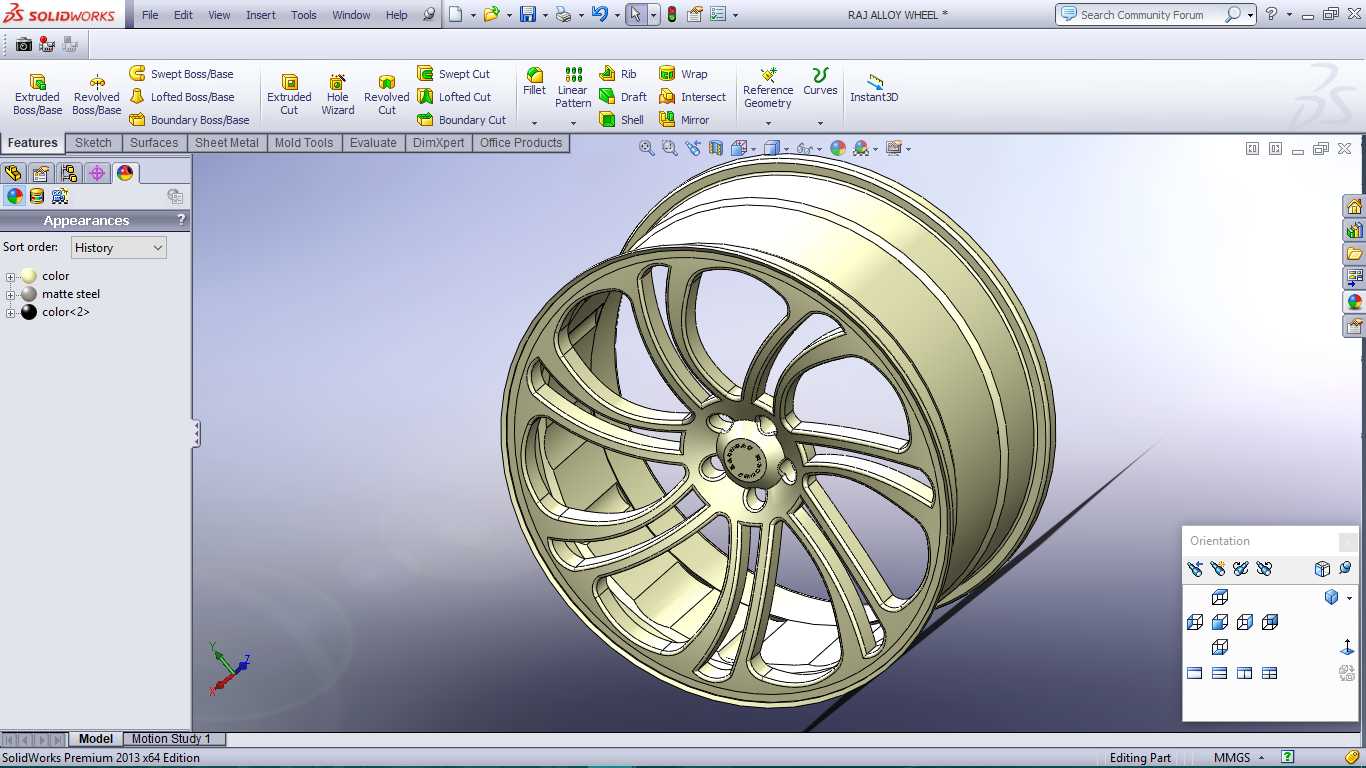The width and height of the screenshot is (1366, 768).
Task: Click the Reference Geometry button
Action: tap(768, 88)
